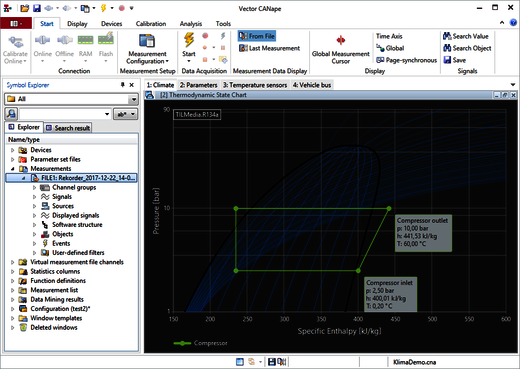Open the Start ribbon tab
Viewport: 520px width, 369px height.
coord(47,24)
